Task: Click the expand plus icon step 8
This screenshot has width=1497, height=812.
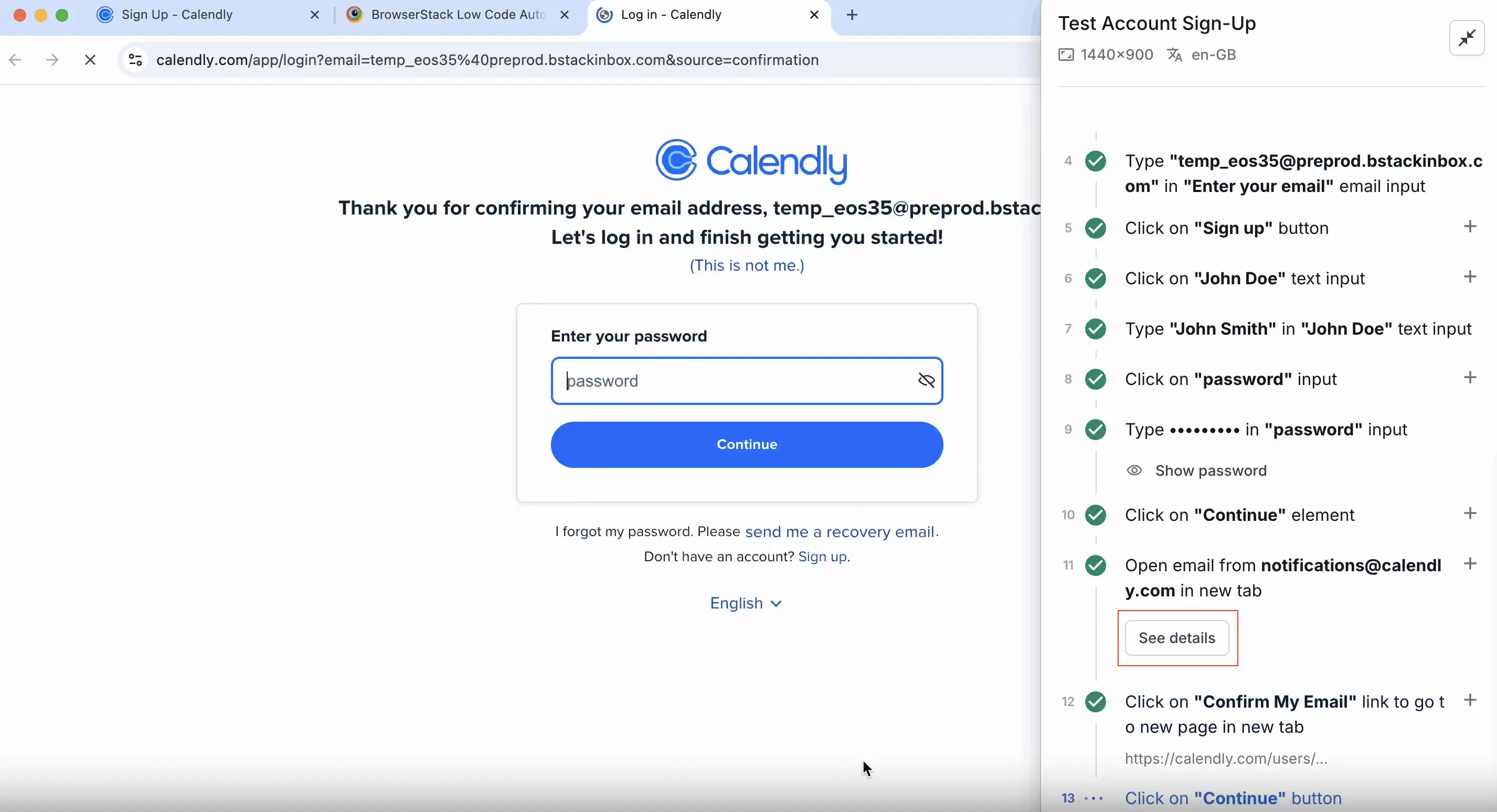Action: pyautogui.click(x=1469, y=378)
